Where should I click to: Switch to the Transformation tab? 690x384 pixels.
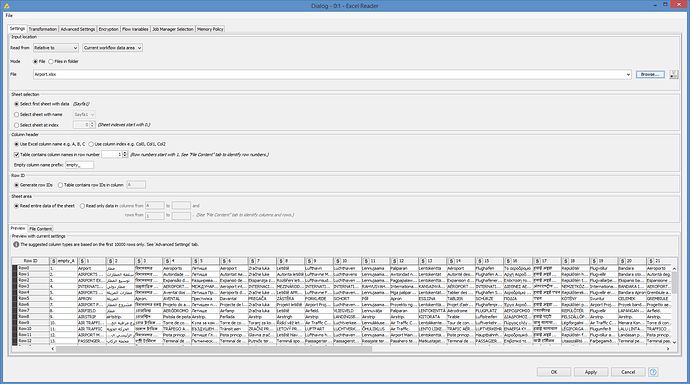[x=43, y=29]
